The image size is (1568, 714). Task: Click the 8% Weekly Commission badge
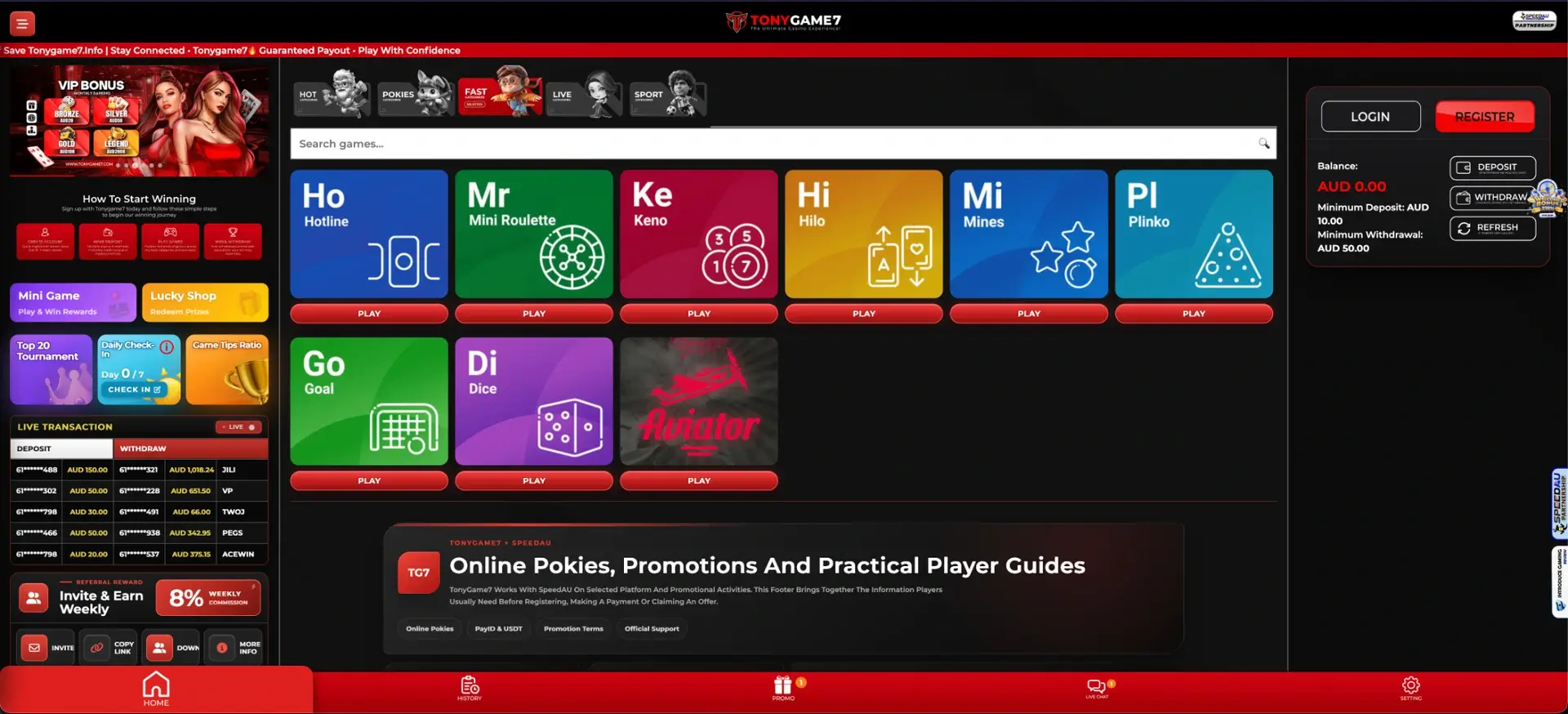coord(208,598)
